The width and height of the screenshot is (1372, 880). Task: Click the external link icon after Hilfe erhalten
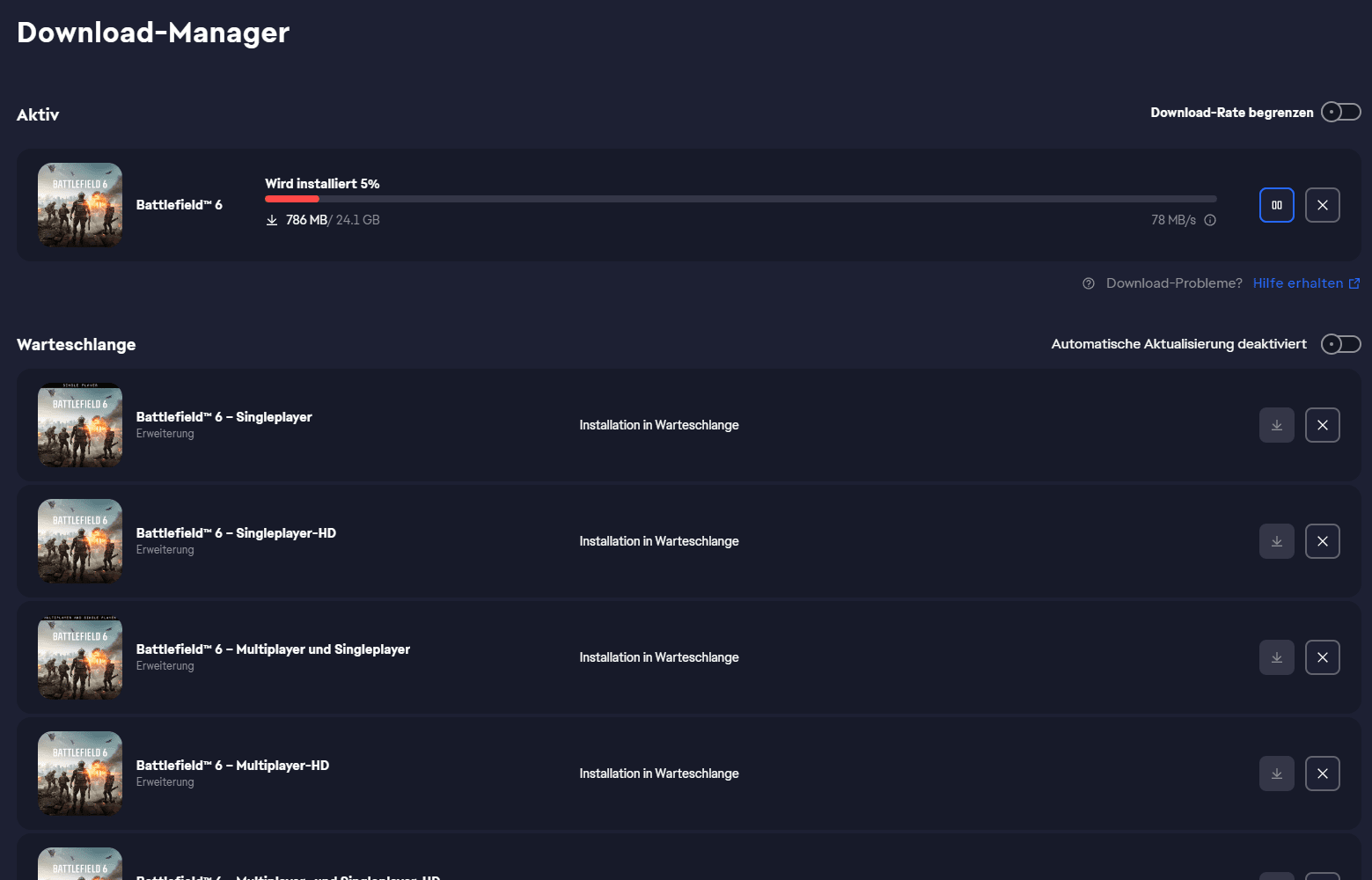click(x=1354, y=283)
